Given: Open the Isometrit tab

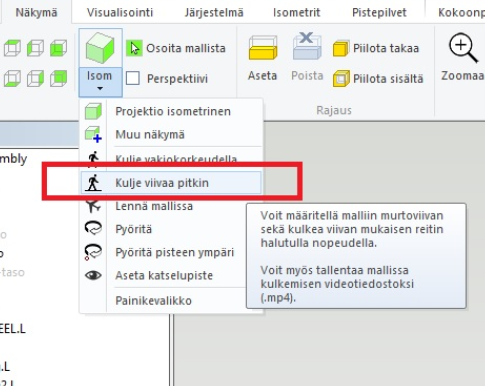Looking at the screenshot, I should (296, 13).
